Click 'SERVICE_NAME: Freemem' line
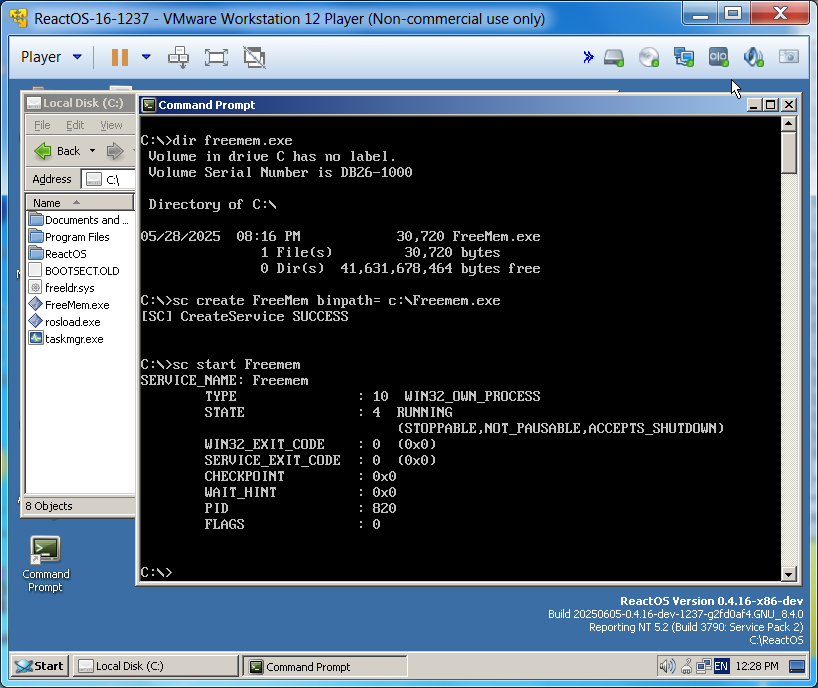The height and width of the screenshot is (688, 818). point(224,380)
